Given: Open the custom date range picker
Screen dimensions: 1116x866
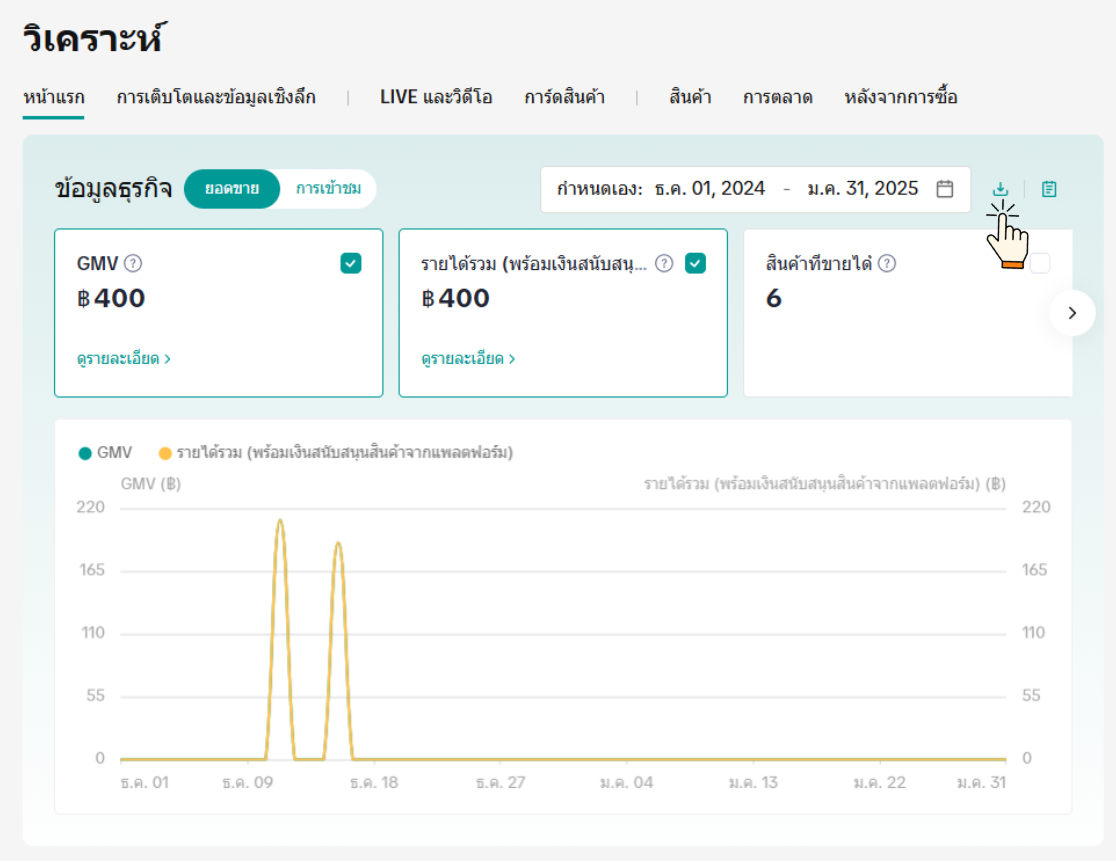Looking at the screenshot, I should [x=755, y=189].
